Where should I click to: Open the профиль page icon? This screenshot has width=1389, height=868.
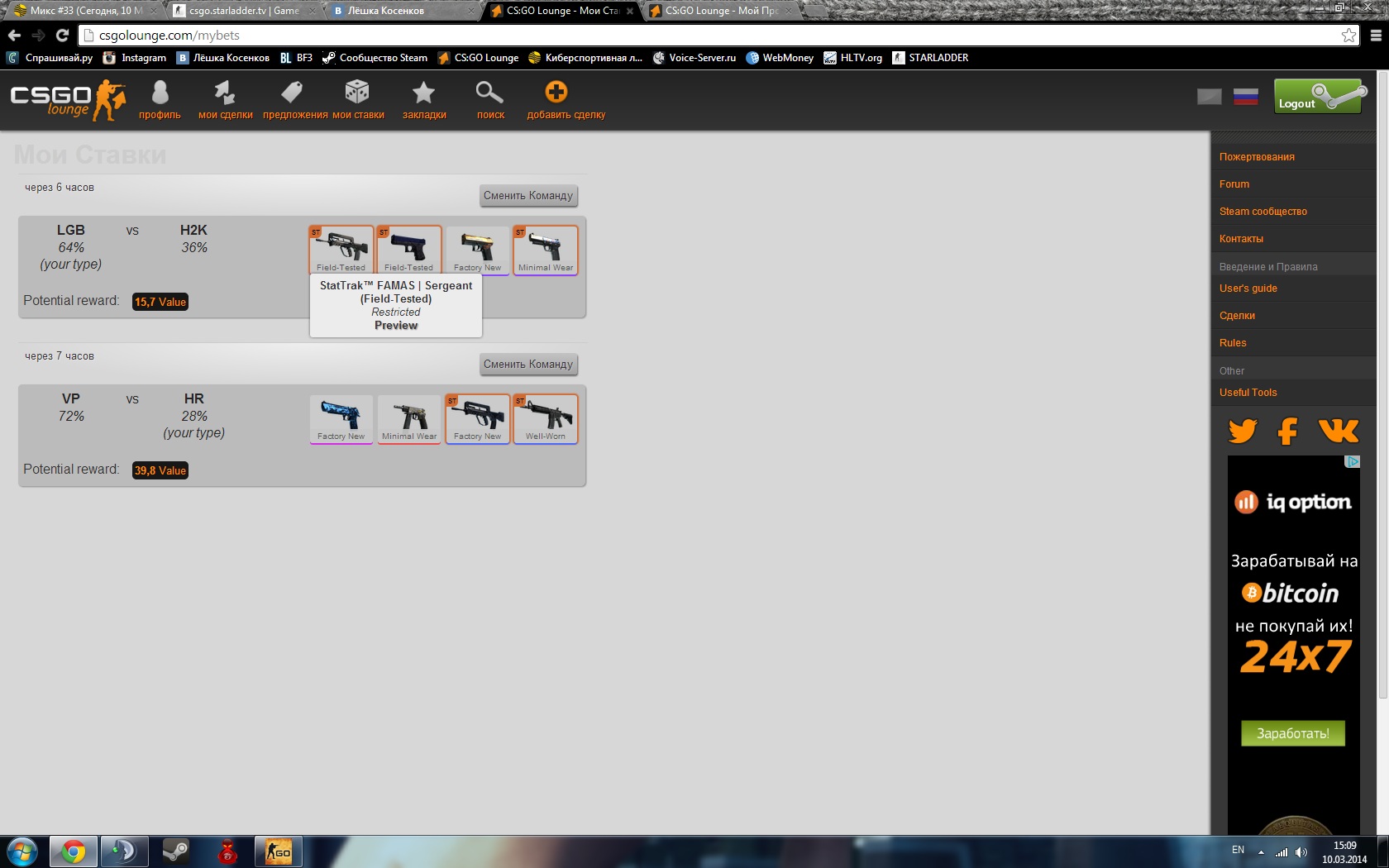(160, 92)
